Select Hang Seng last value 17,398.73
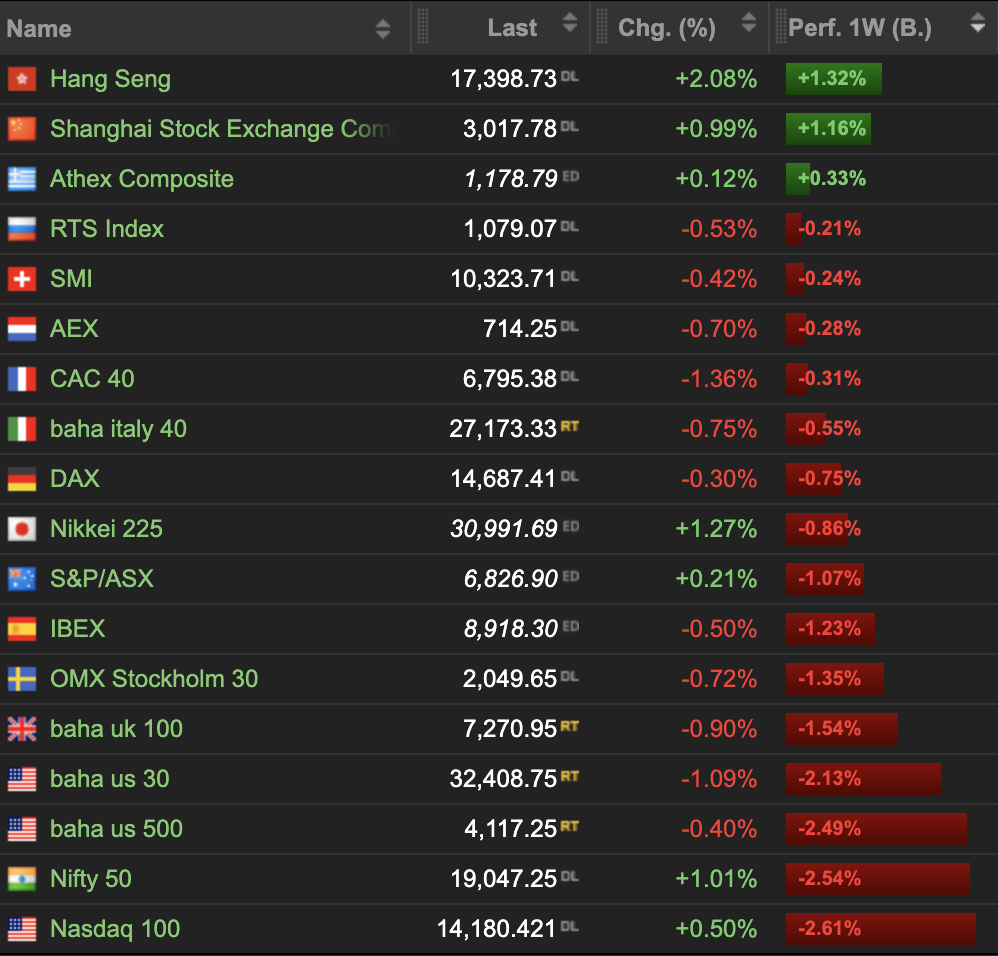998x956 pixels. [503, 79]
